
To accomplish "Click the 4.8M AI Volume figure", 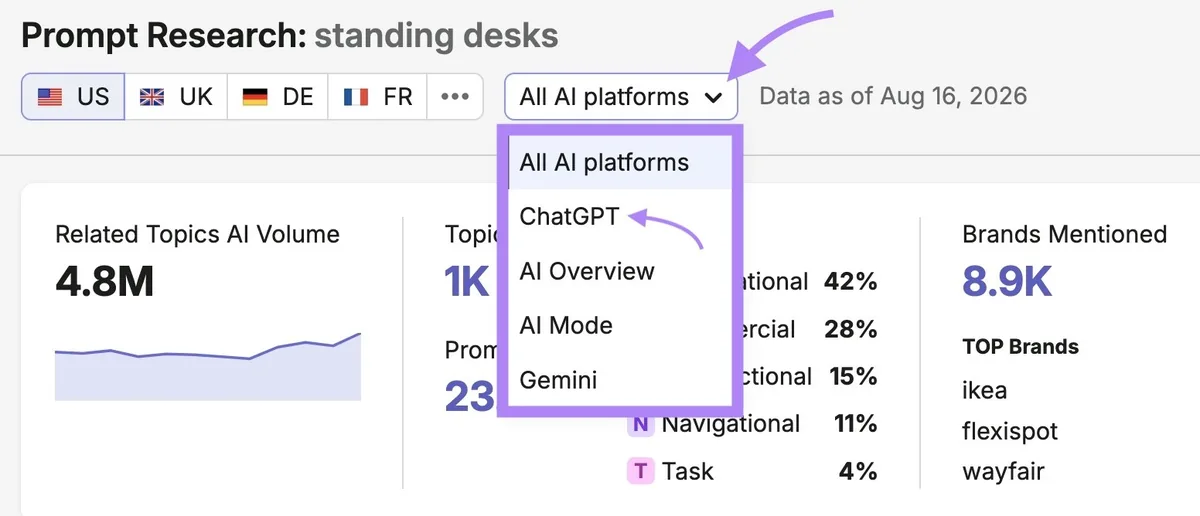I will [x=105, y=283].
